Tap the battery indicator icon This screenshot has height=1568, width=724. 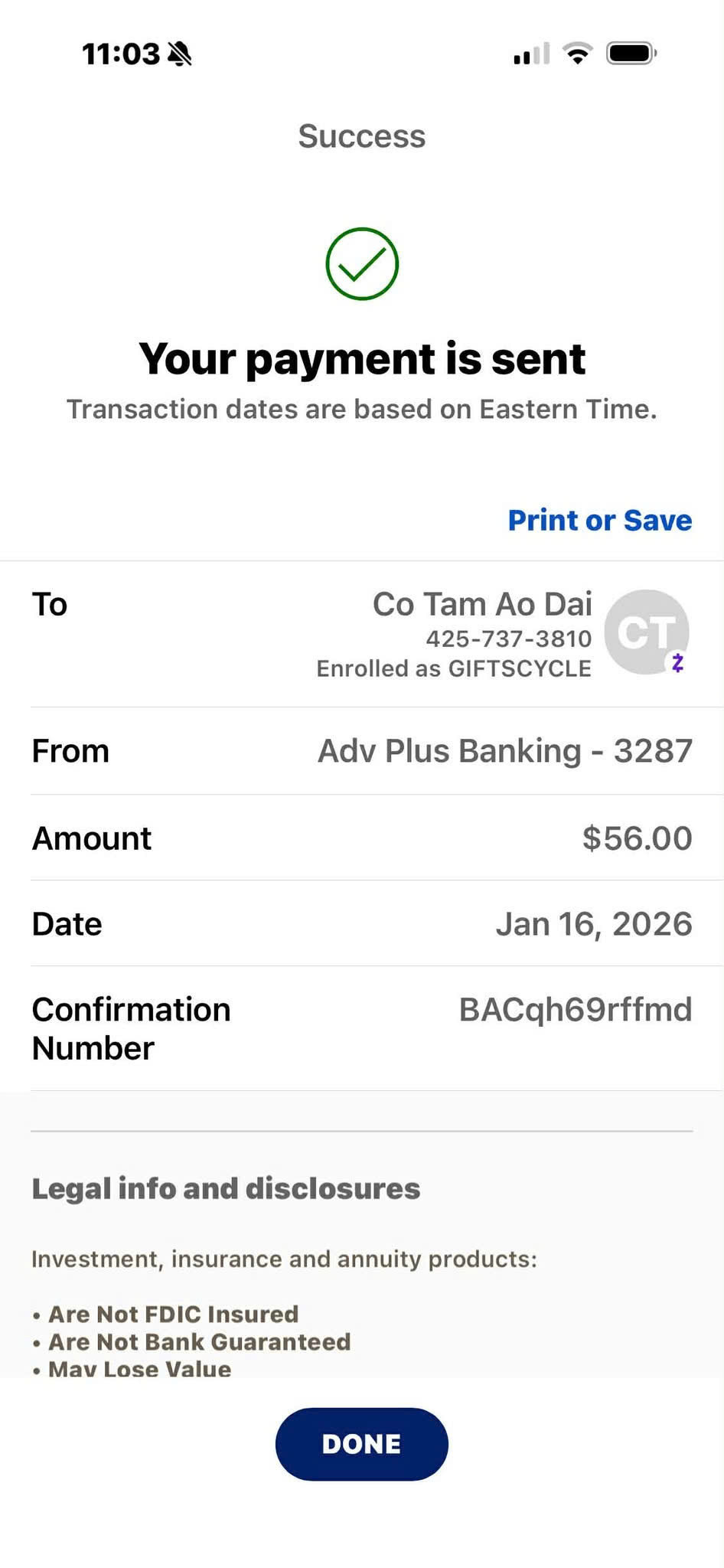[631, 54]
